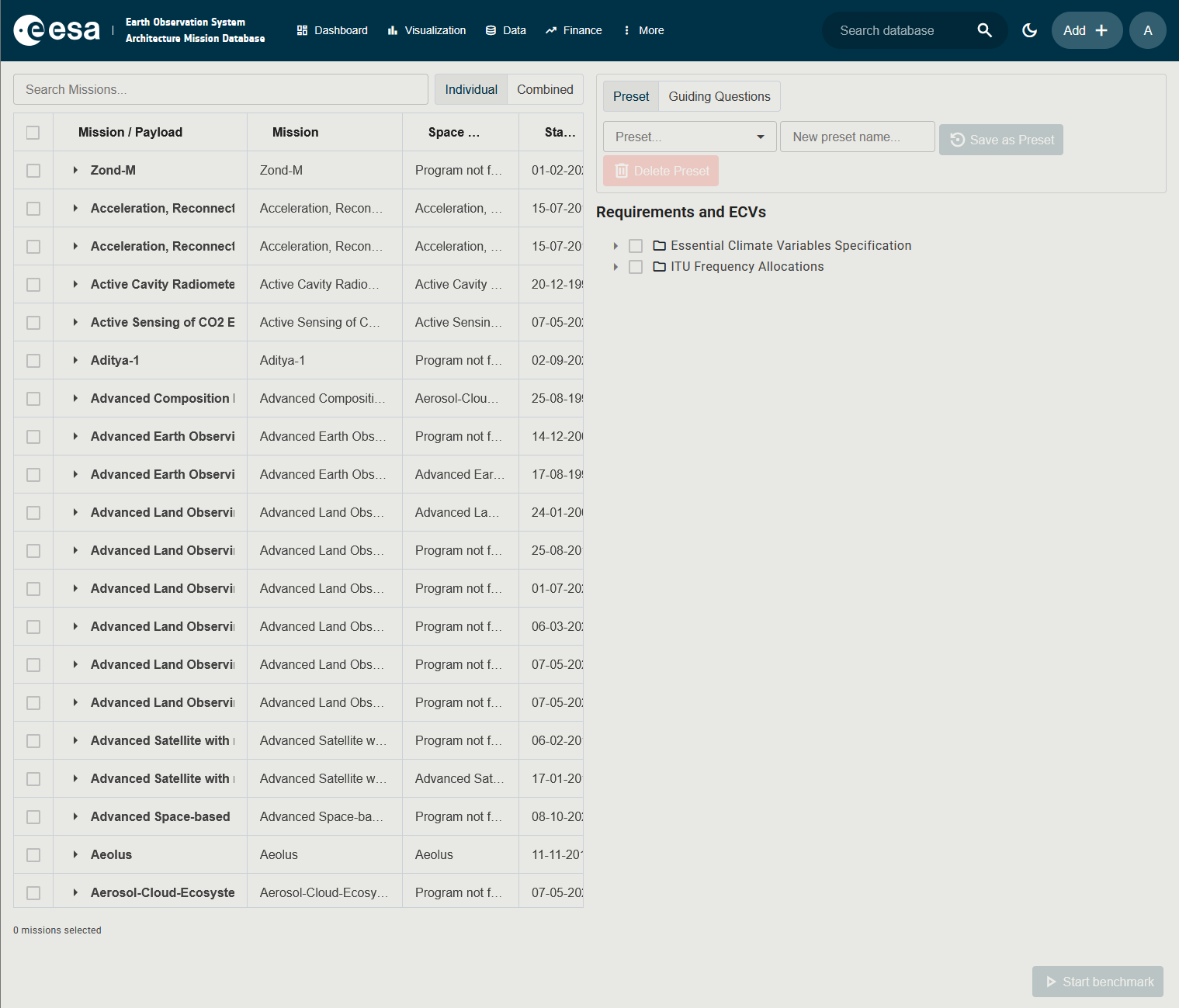Click the Add button
Image resolution: width=1179 pixels, height=1008 pixels.
tap(1087, 30)
